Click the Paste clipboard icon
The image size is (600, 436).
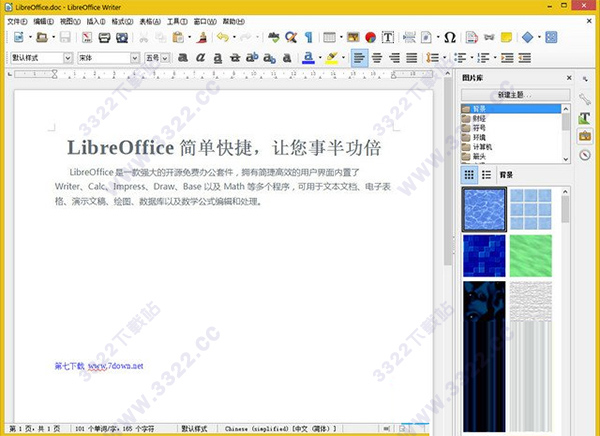[x=178, y=37]
